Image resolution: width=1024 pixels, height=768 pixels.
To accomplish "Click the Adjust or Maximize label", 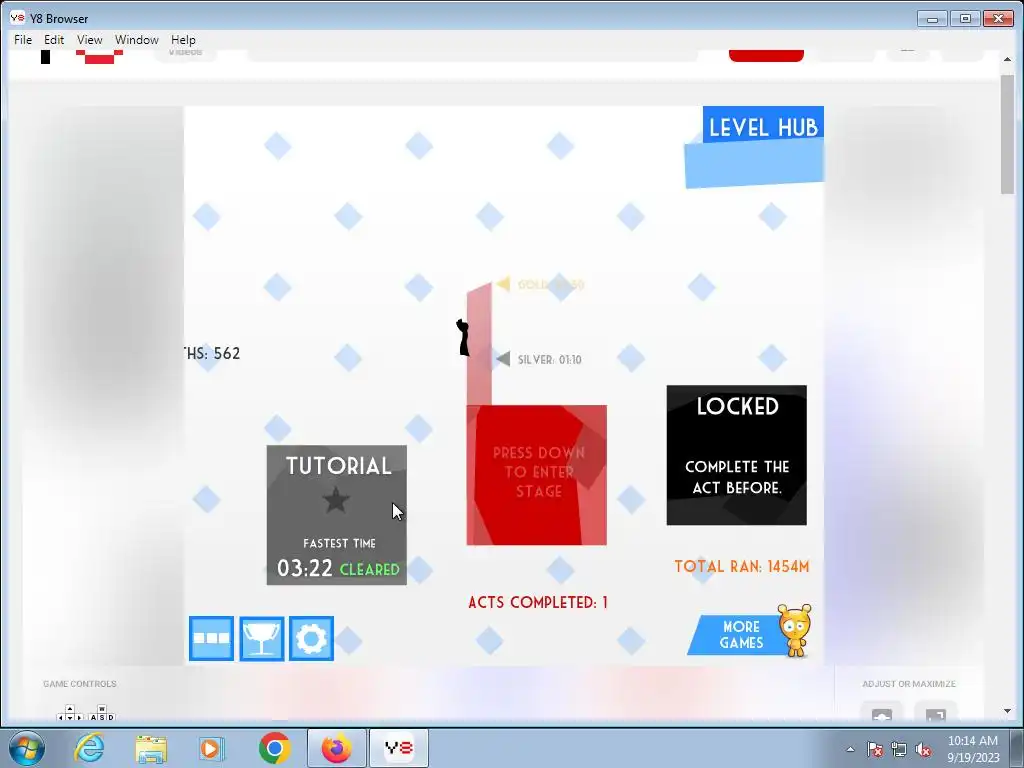I will 908,684.
